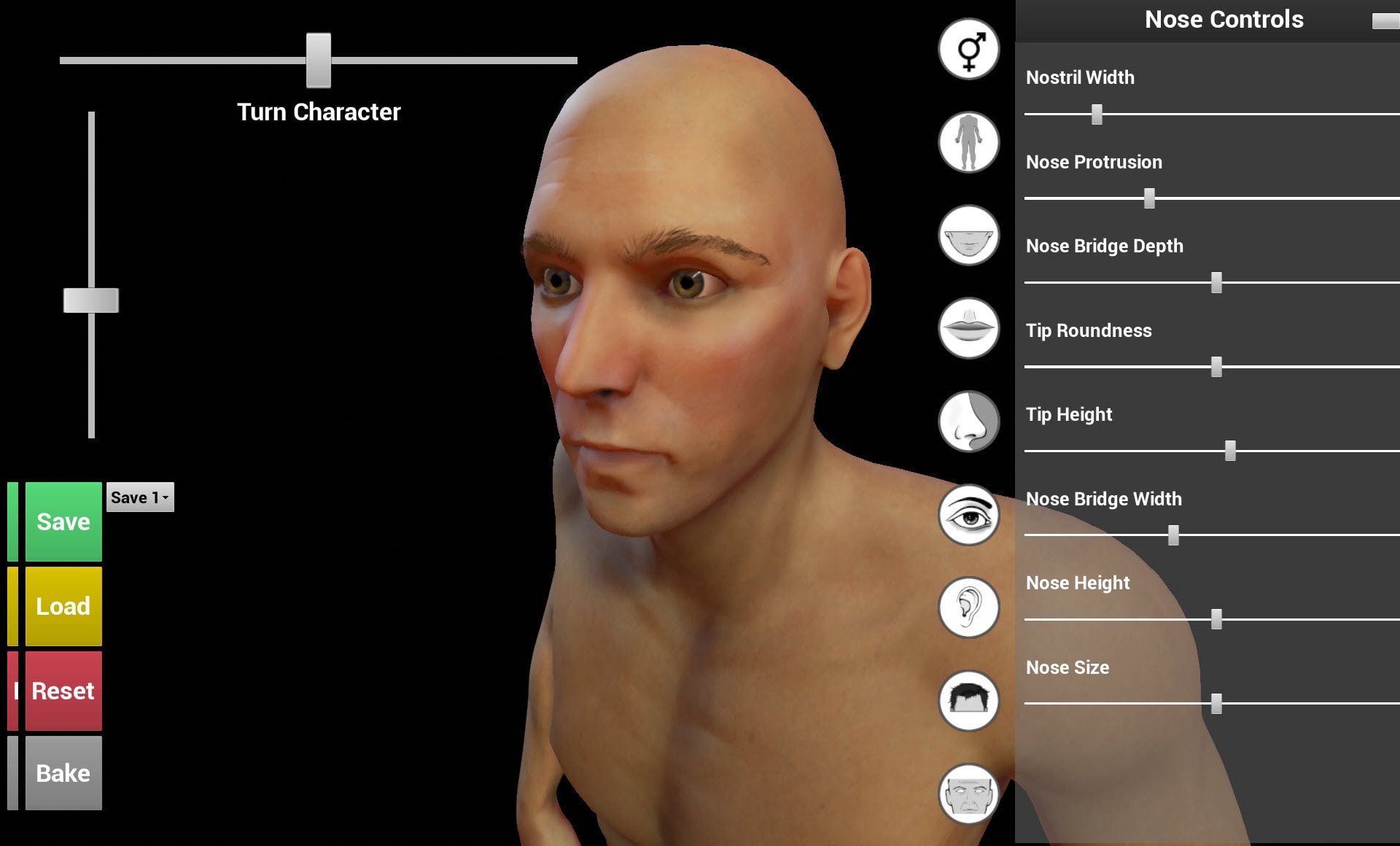
Task: Expand the Save 1 slot dropdown
Action: pos(140,497)
